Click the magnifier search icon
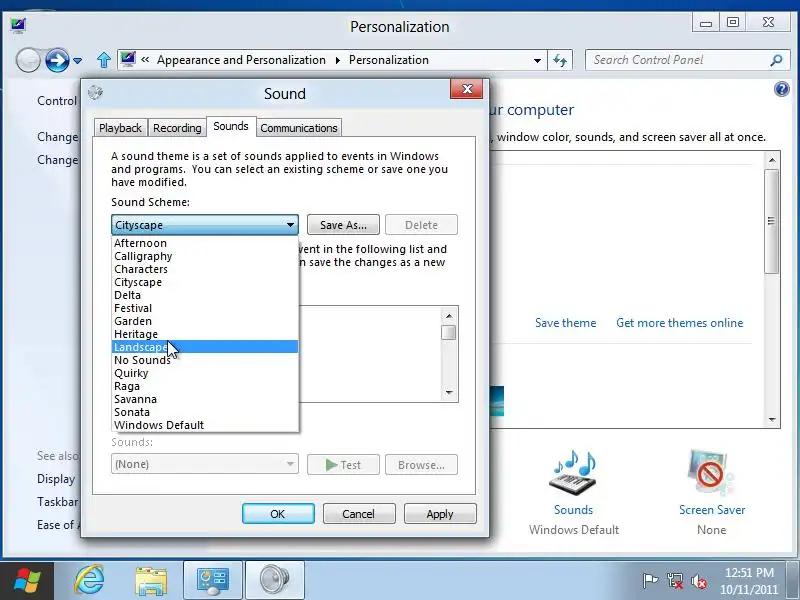 776,60
